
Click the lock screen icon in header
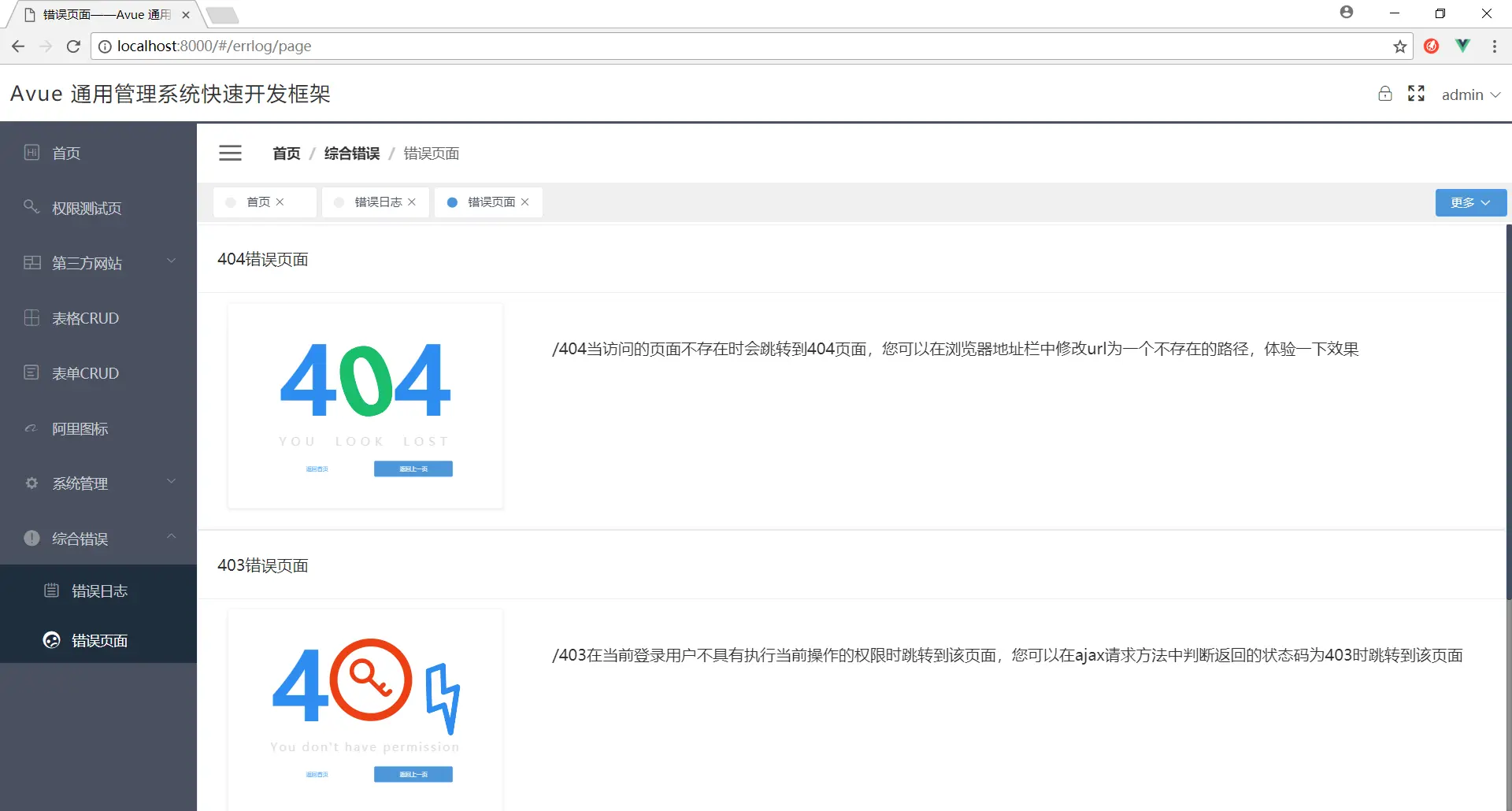tap(1384, 94)
